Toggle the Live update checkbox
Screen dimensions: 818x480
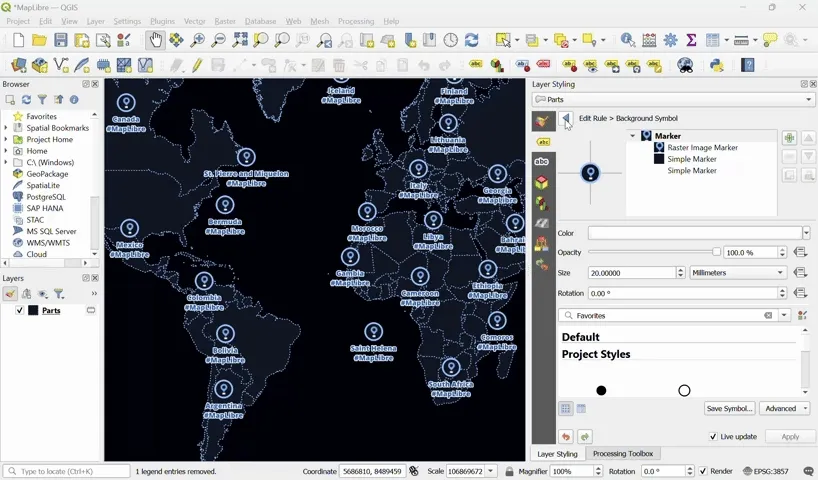[x=713, y=437]
